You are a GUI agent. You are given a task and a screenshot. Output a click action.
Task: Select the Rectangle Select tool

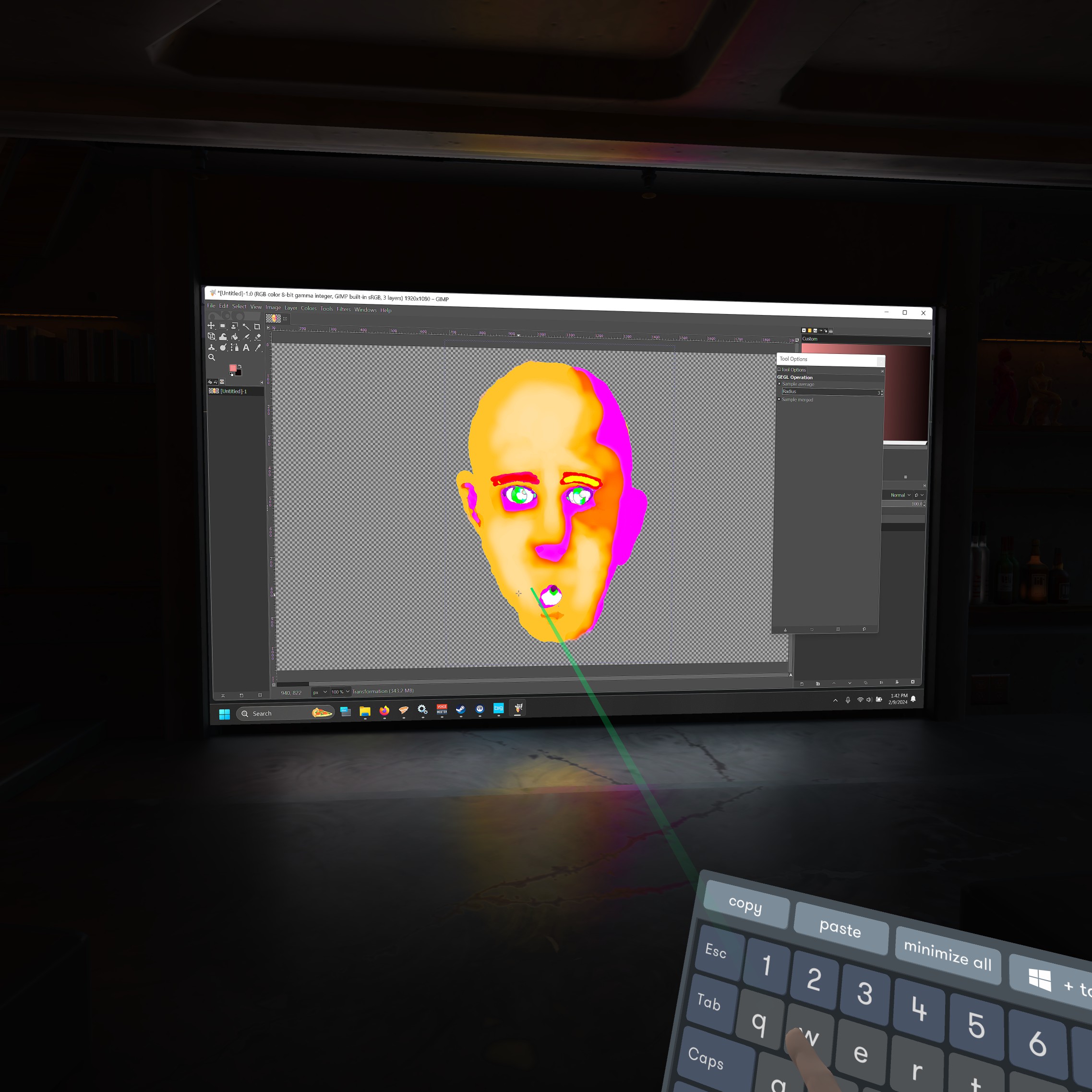pyautogui.click(x=223, y=326)
